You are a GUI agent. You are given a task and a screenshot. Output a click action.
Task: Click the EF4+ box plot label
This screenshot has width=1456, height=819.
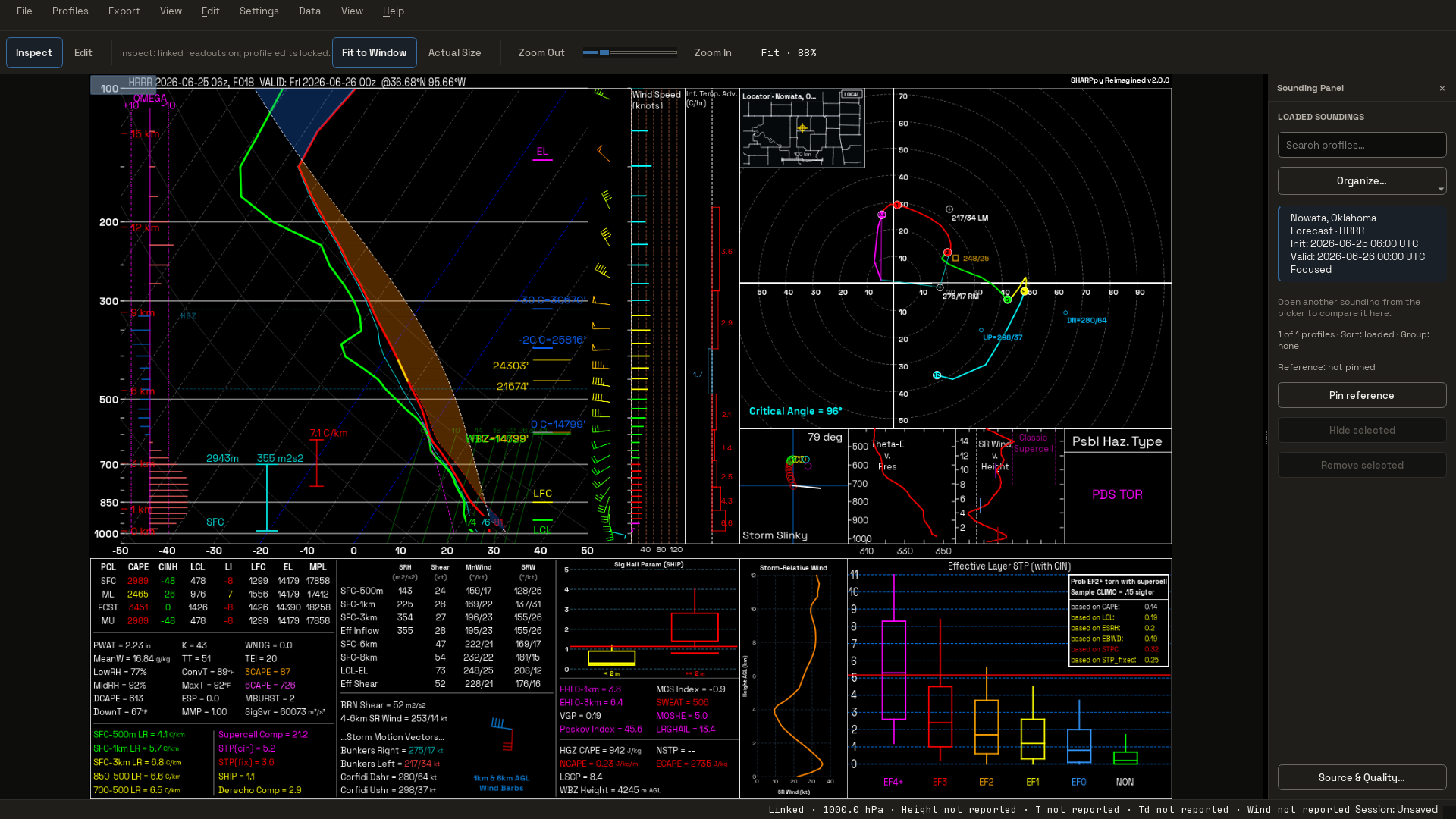893,782
